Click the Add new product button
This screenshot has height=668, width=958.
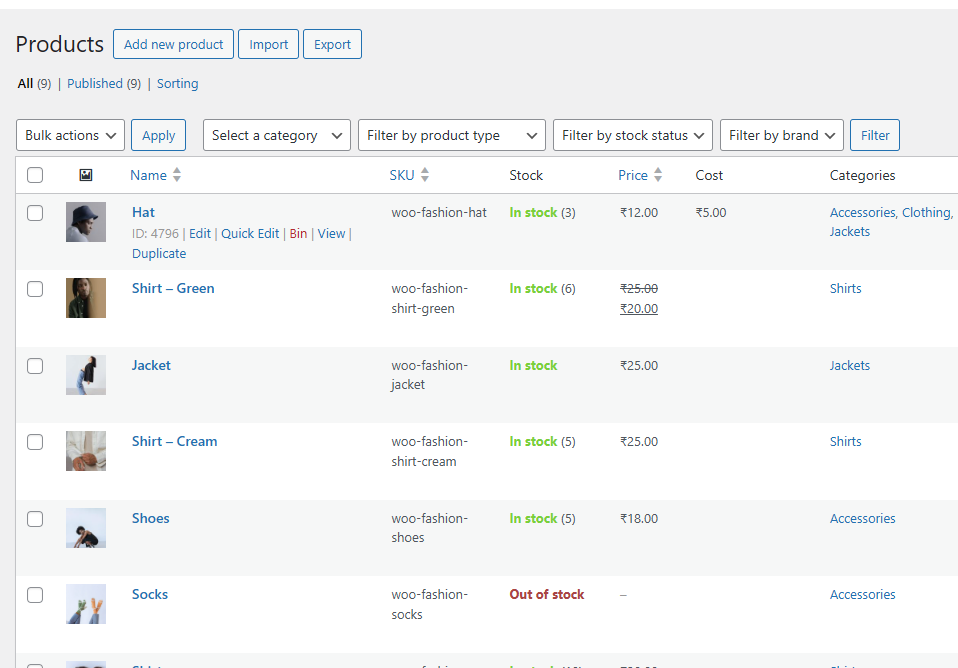pyautogui.click(x=173, y=44)
